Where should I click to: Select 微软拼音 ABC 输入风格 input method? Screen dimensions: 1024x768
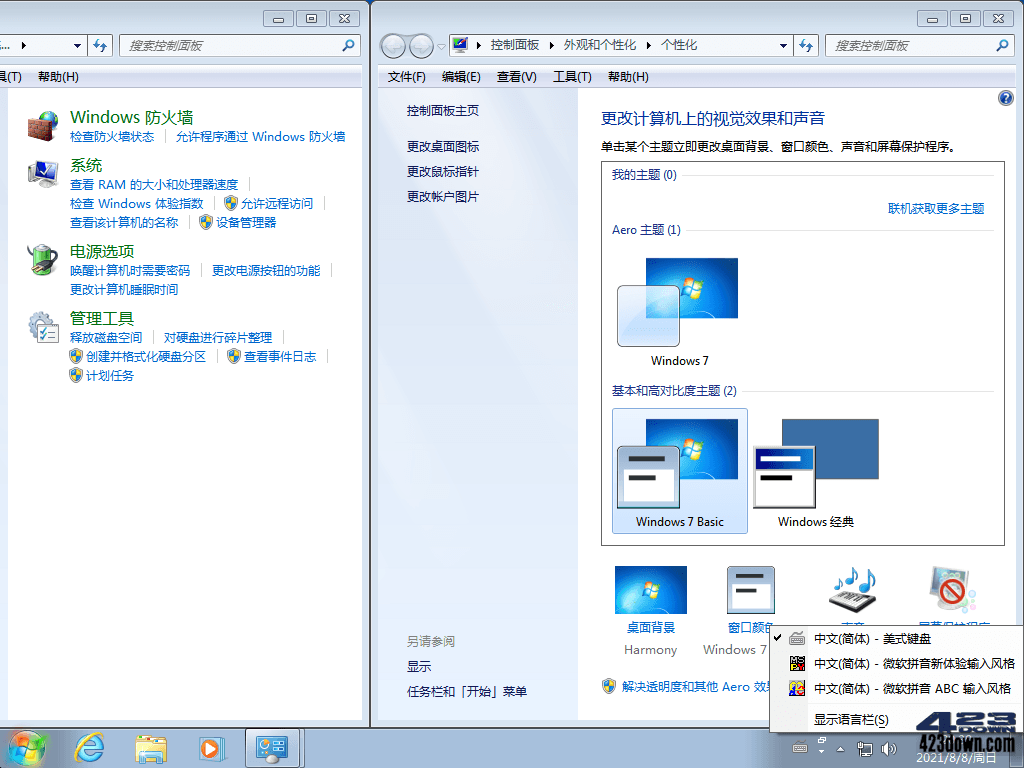(896, 688)
